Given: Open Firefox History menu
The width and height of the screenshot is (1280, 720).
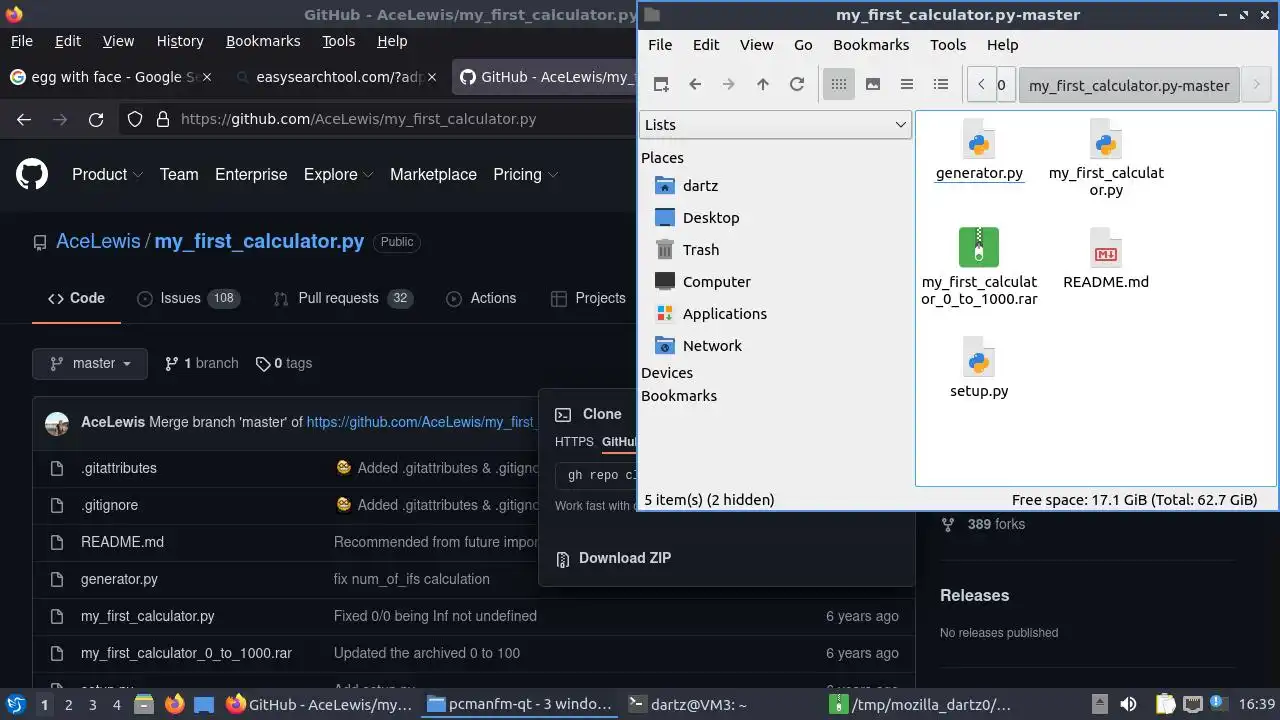Looking at the screenshot, I should (180, 41).
